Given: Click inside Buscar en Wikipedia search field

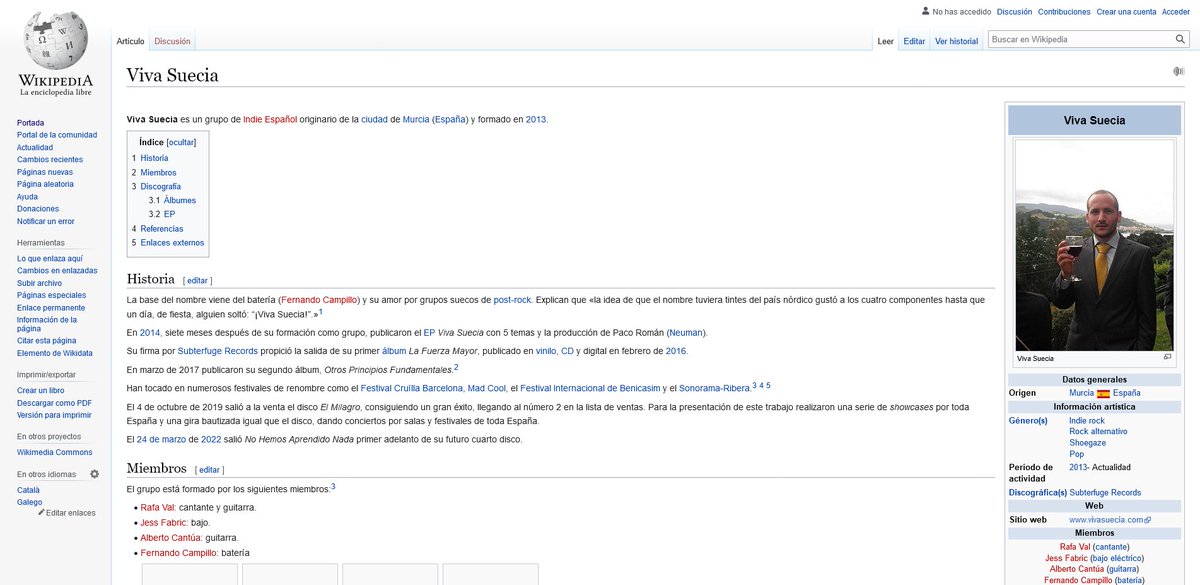Looking at the screenshot, I should 1080,39.
